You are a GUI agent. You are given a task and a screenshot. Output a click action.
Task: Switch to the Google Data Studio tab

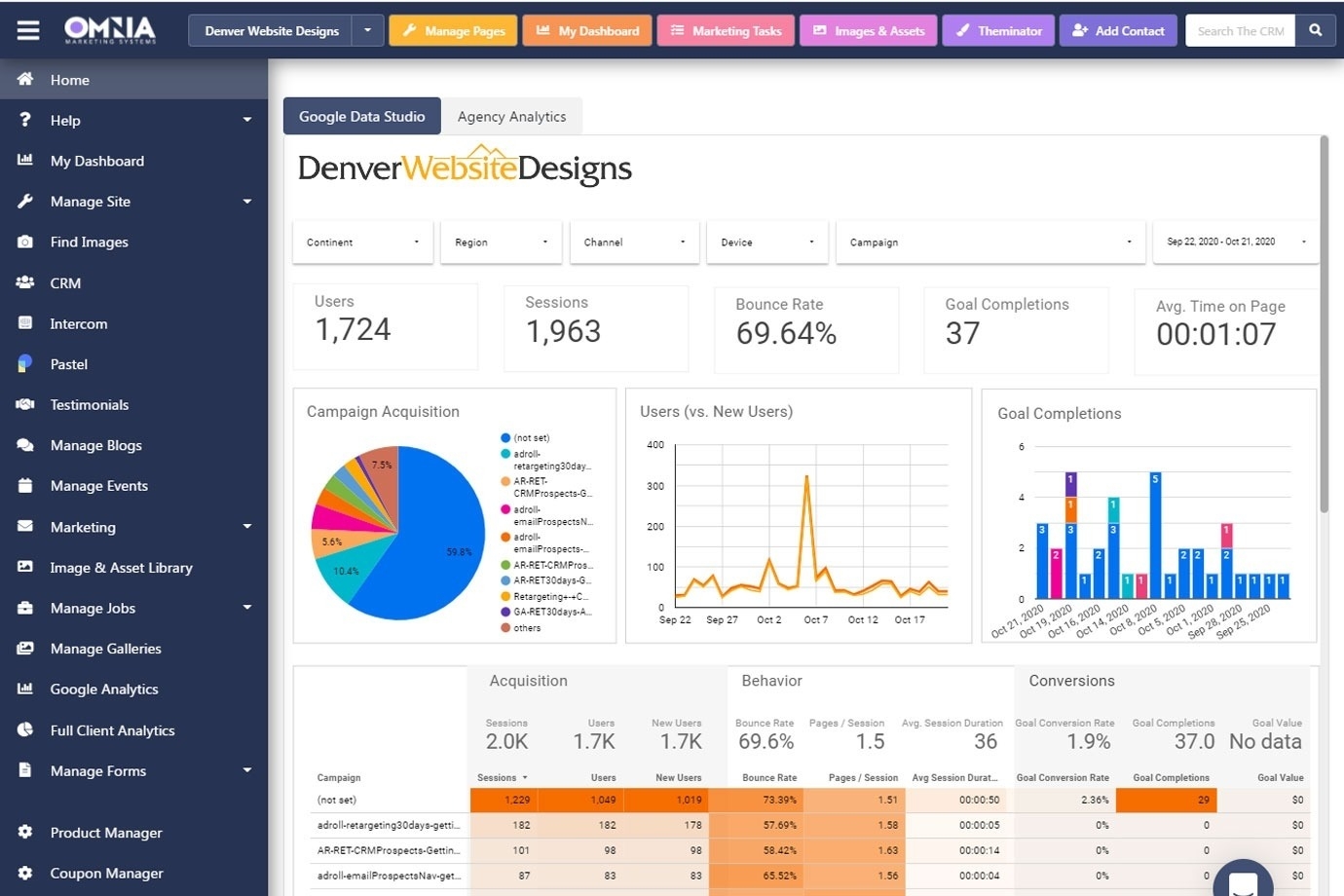(x=361, y=116)
